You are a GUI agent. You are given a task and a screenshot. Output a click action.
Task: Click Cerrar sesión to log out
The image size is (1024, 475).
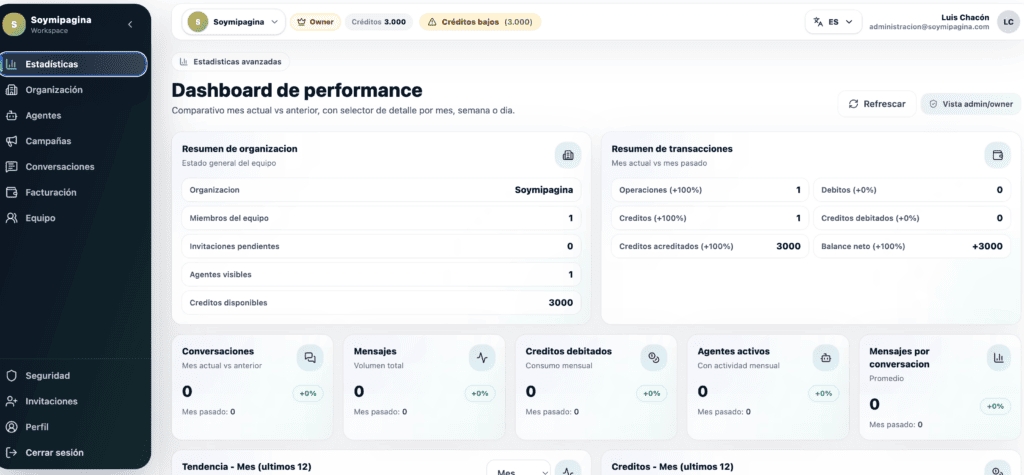[x=54, y=453]
